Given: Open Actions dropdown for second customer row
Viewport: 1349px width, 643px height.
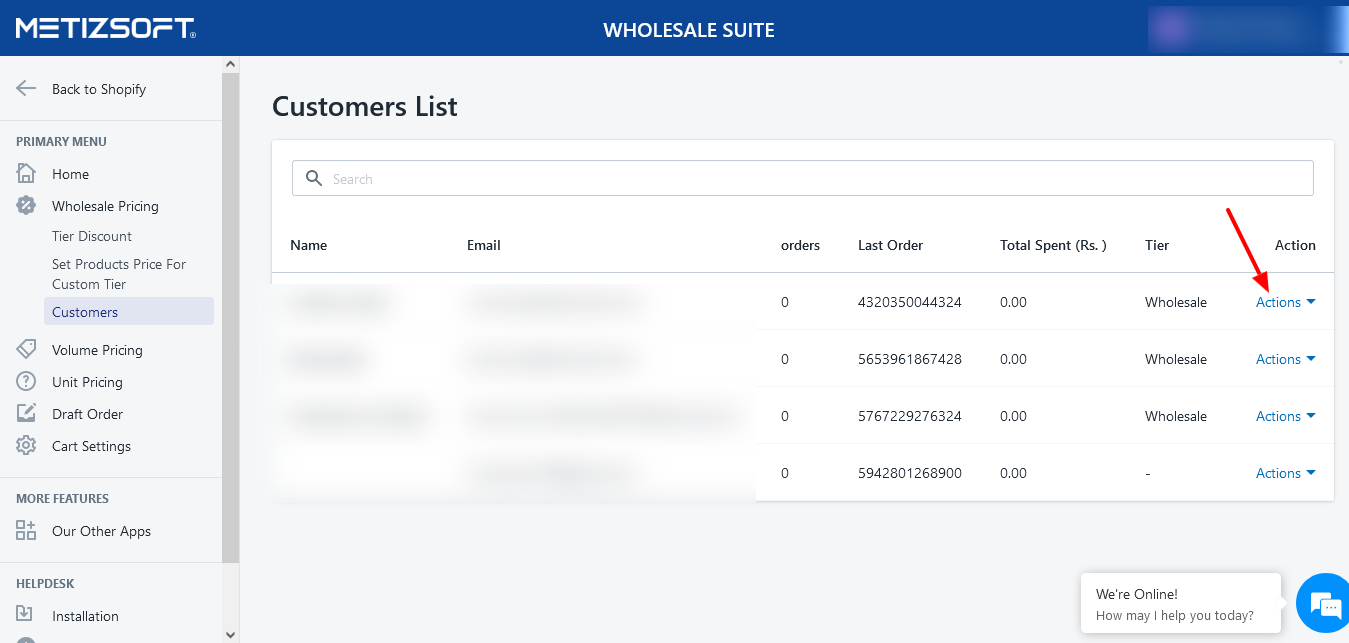Looking at the screenshot, I should (x=1285, y=359).
